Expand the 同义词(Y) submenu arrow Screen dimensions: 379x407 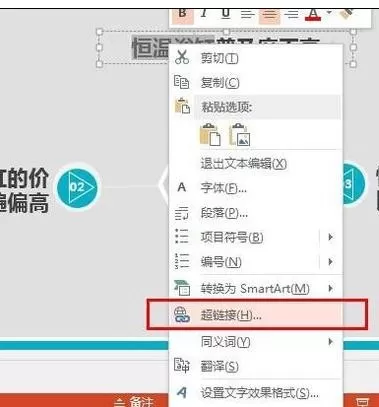pyautogui.click(x=330, y=342)
